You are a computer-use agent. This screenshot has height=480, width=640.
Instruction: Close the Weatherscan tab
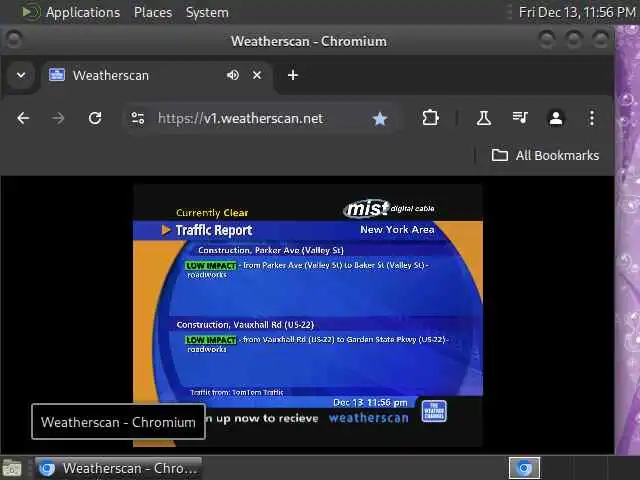257,75
